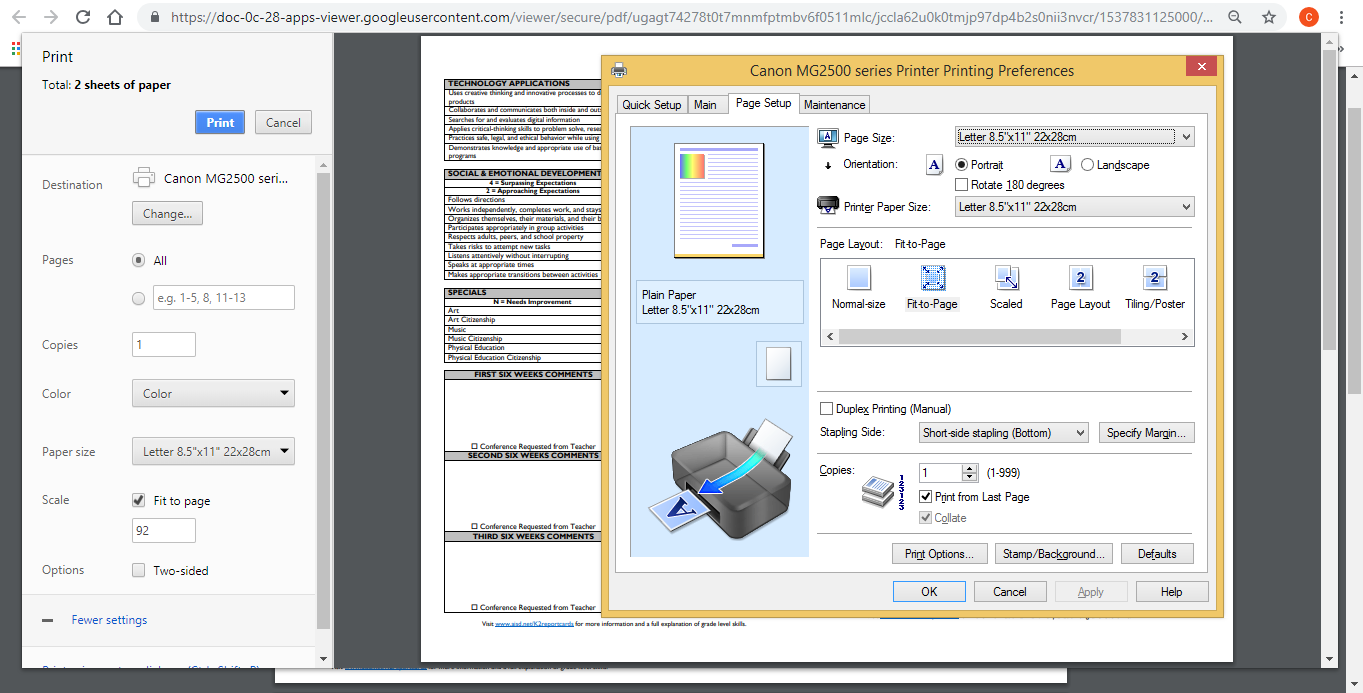Switch to the Quick Setup tab
This screenshot has height=693, width=1363.
click(x=651, y=105)
